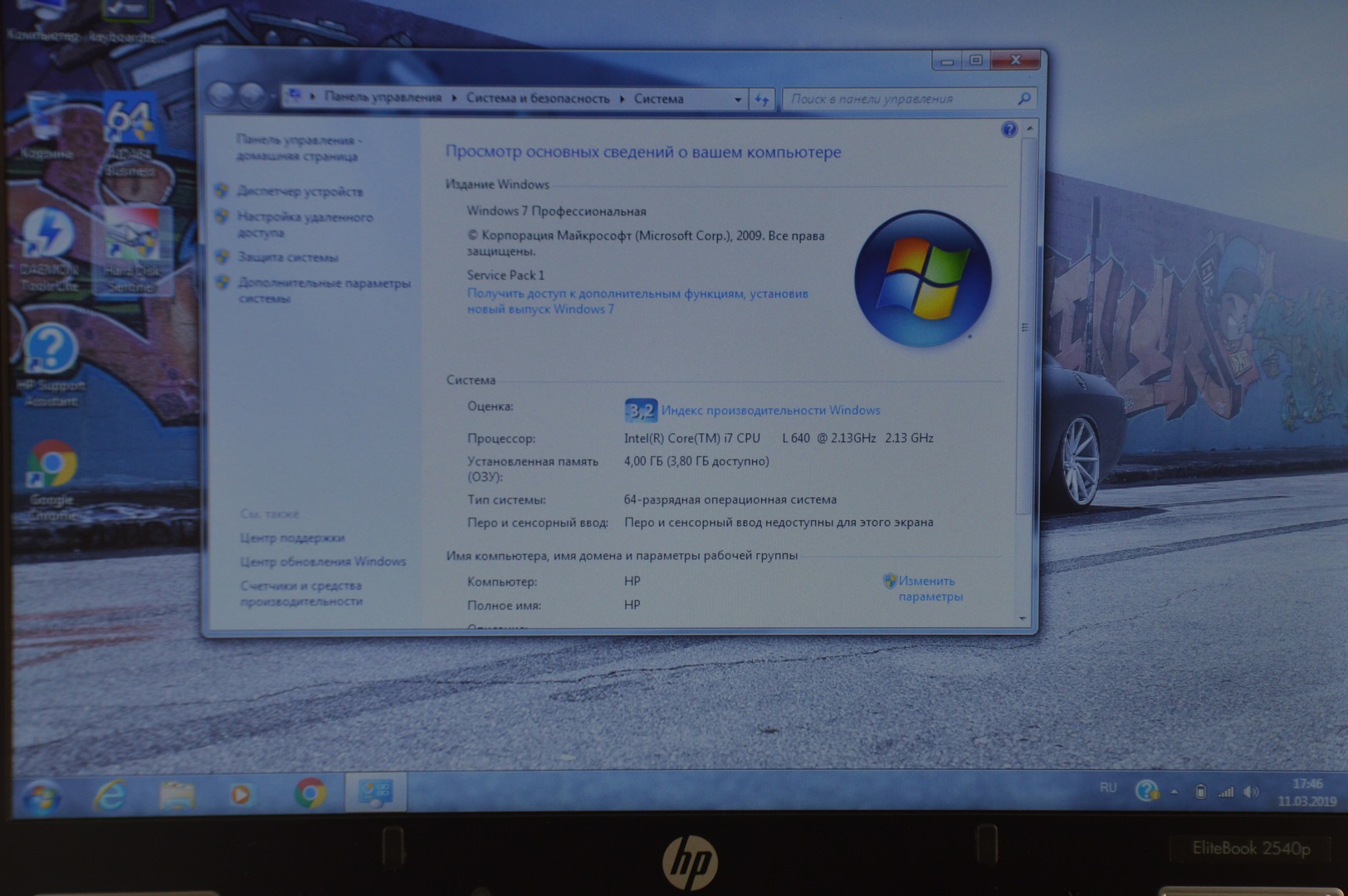Go forward with the navigation forward arrow
Image resolution: width=1348 pixels, height=896 pixels.
click(x=252, y=96)
